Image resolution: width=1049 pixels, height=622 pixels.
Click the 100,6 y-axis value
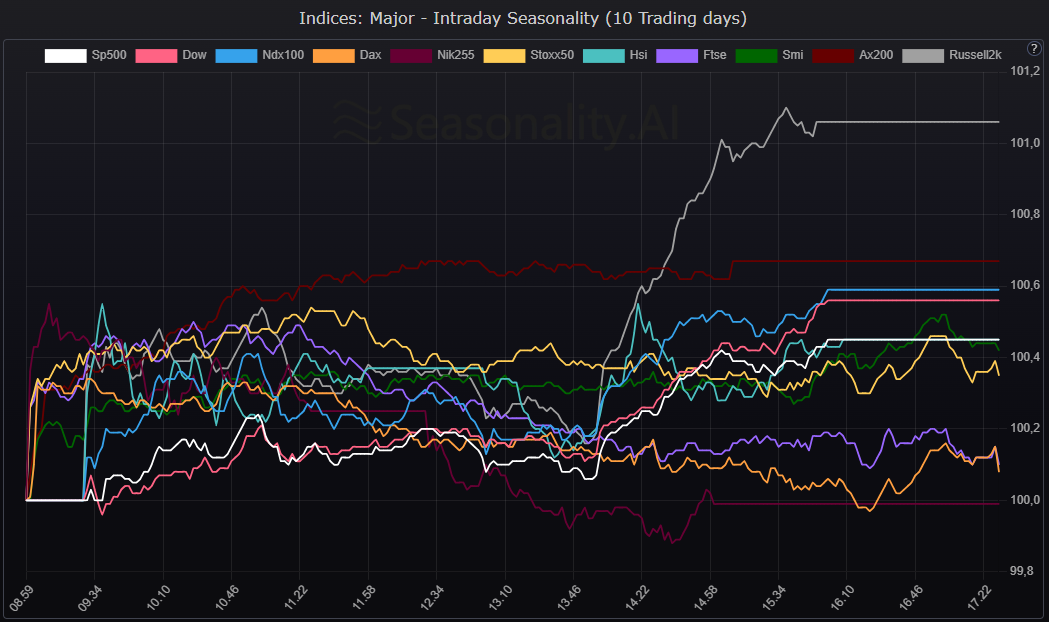(1024, 285)
